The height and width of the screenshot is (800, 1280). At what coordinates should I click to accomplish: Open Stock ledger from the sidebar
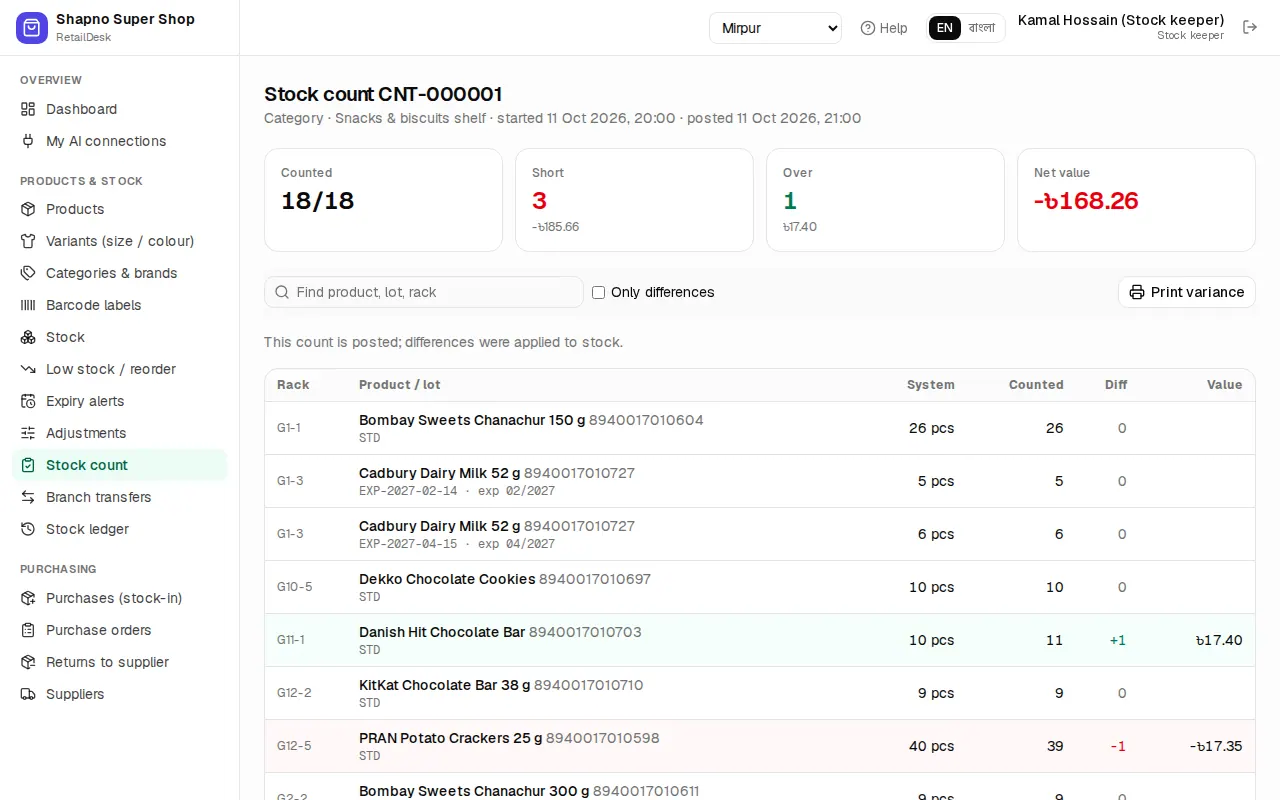[x=119, y=529]
